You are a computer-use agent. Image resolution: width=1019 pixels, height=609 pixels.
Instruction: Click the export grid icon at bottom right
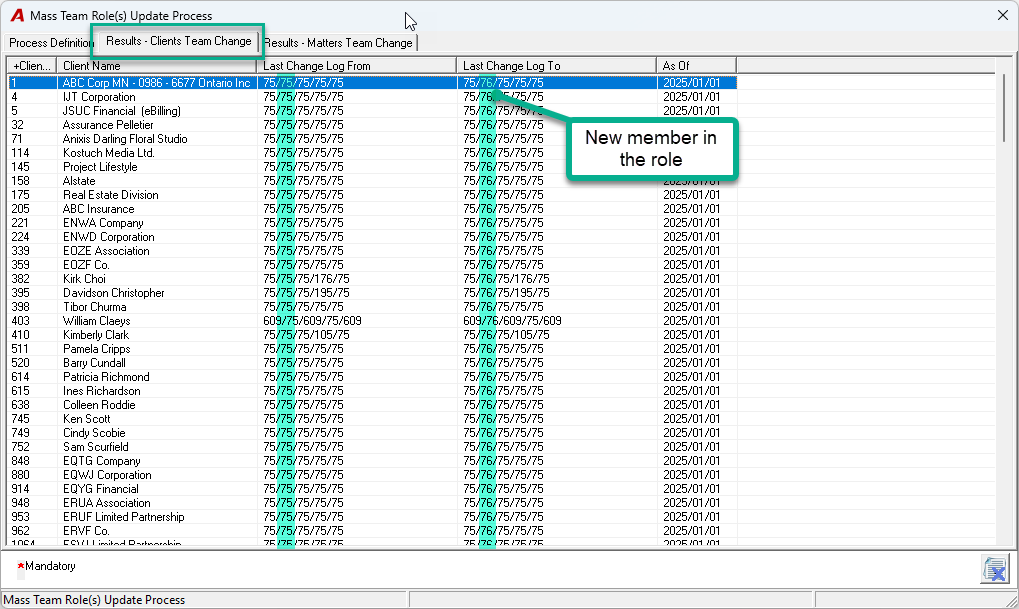pos(994,569)
